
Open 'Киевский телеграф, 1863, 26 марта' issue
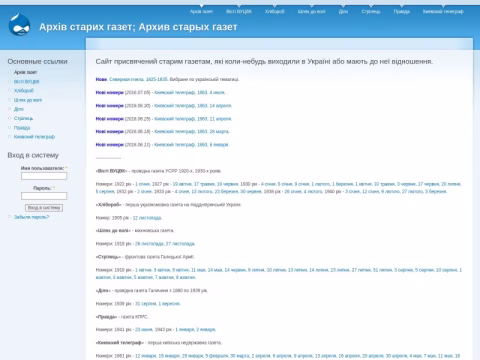[192, 131]
